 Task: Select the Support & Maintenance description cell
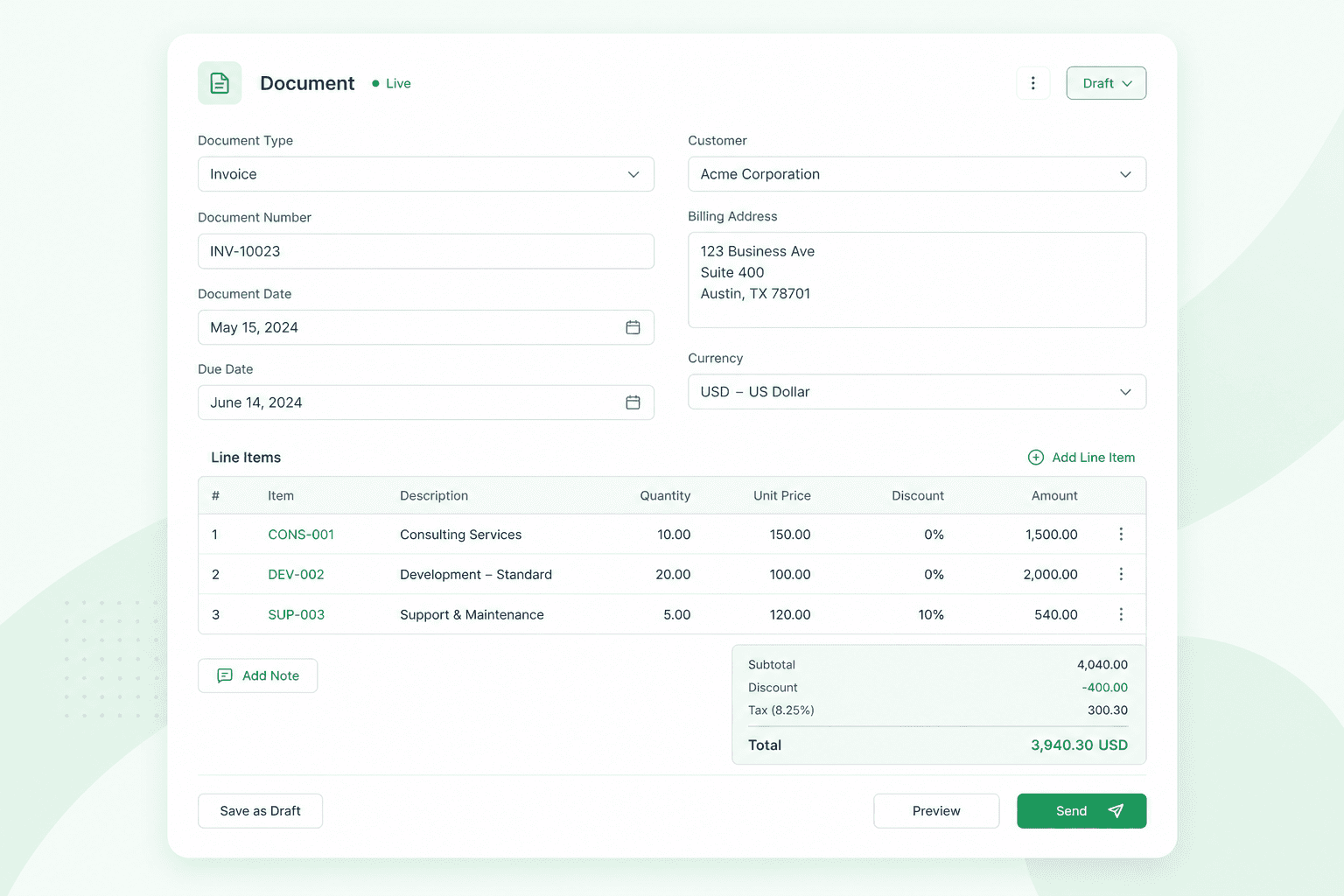coord(472,615)
